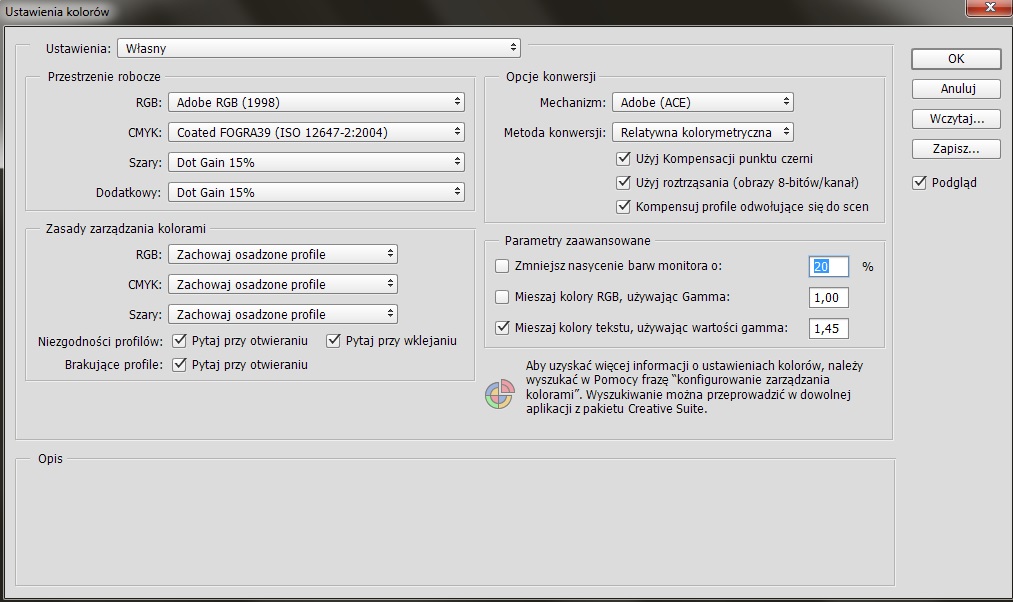Uncheck the Podgląd preview checkbox

pyautogui.click(x=919, y=183)
